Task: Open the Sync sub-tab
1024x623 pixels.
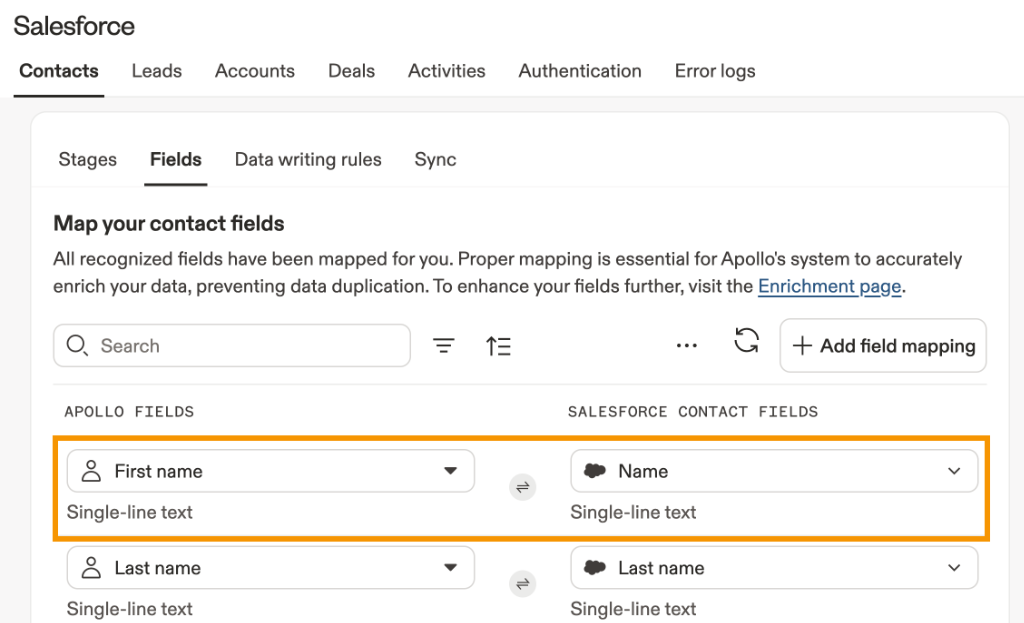Action: click(x=436, y=159)
